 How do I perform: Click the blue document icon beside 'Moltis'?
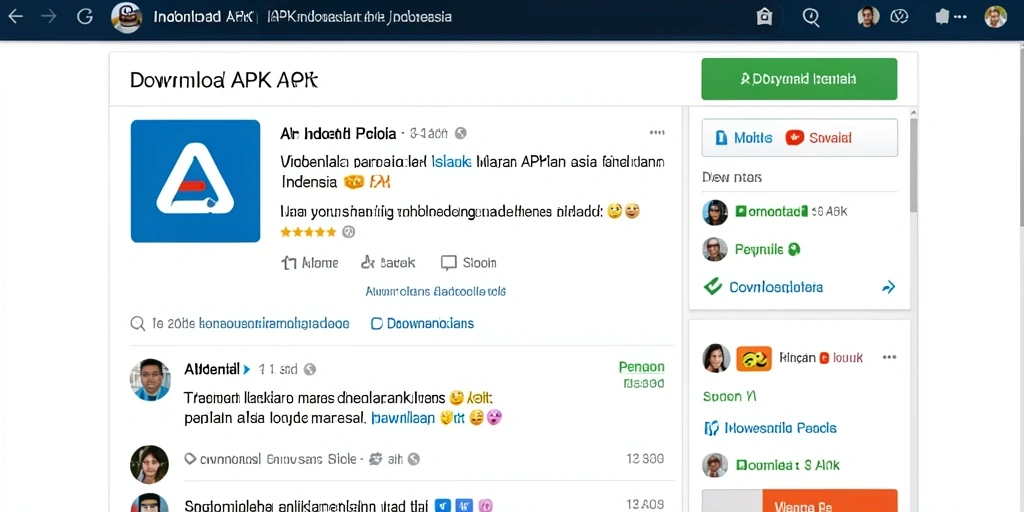coord(721,138)
